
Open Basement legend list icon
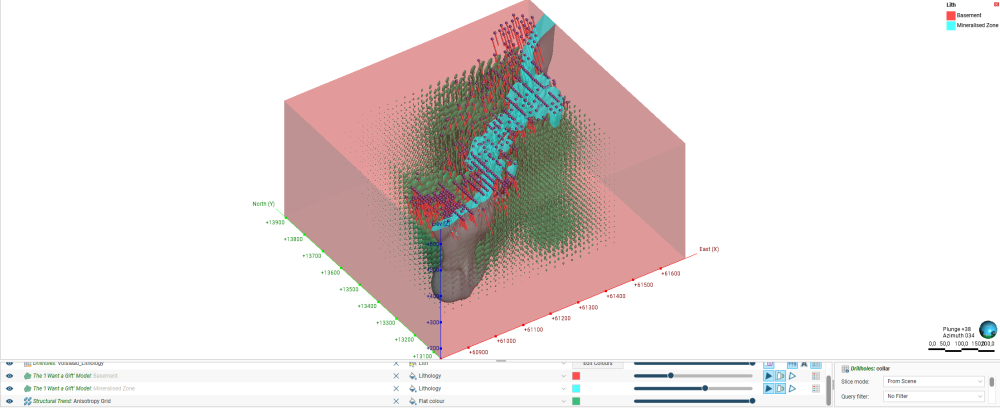tap(815, 375)
